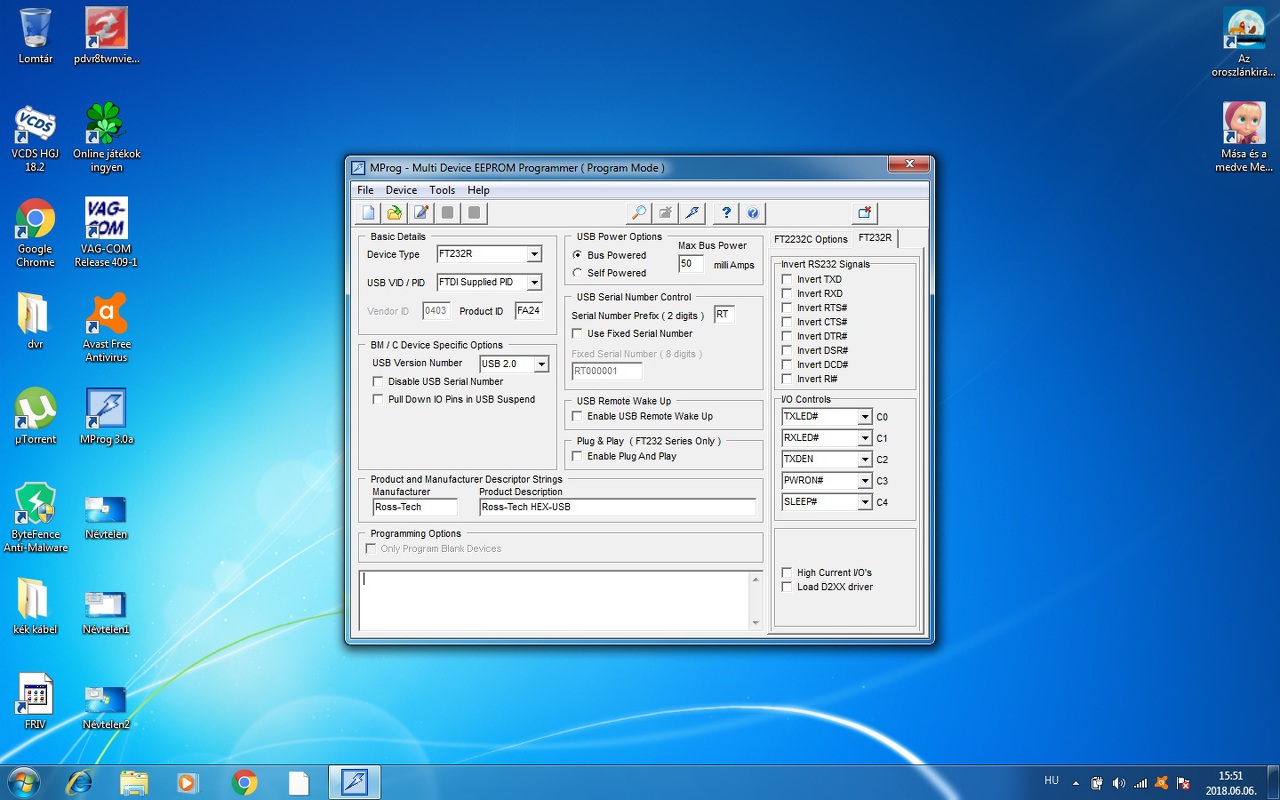Screen dimensions: 1280x800
Task: Expand the C0 TXLED# dropdown
Action: 865,417
